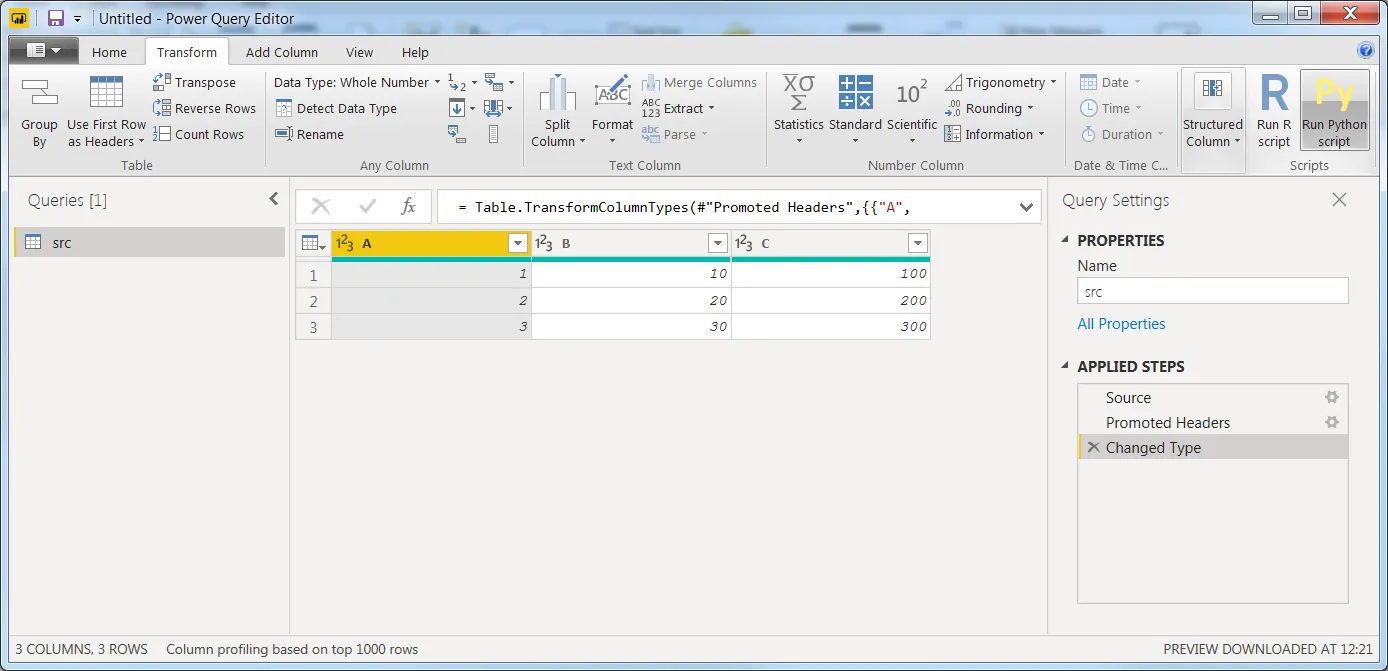The image size is (1388, 671).
Task: Click the All Properties link
Action: (1121, 323)
